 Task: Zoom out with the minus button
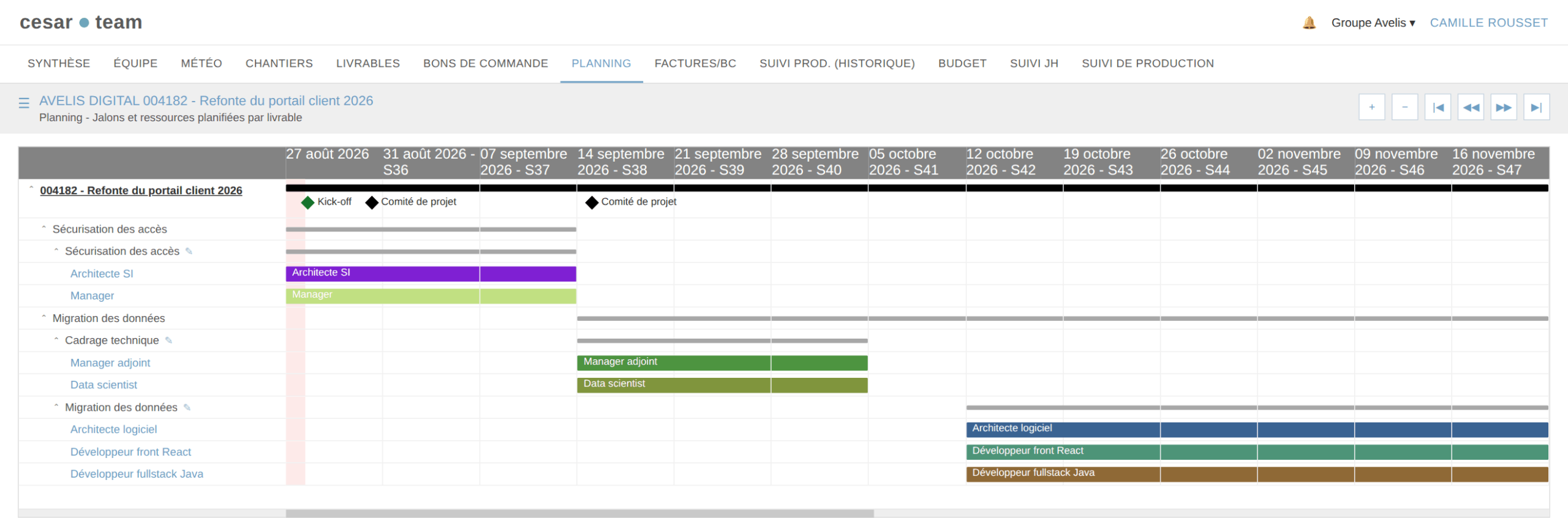pos(1405,107)
